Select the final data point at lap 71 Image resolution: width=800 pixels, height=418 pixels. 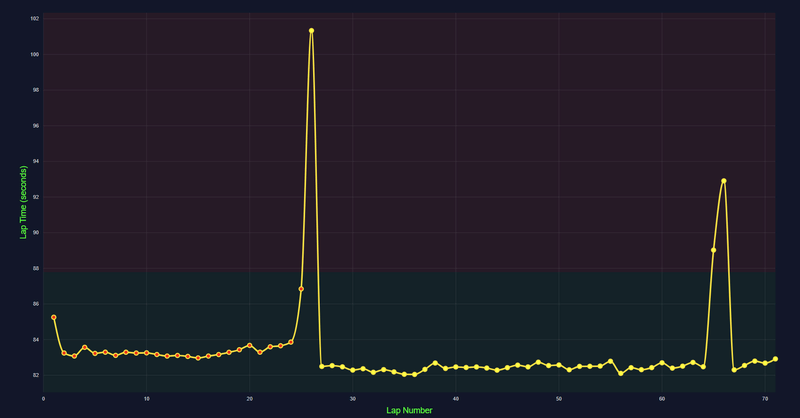(775, 359)
